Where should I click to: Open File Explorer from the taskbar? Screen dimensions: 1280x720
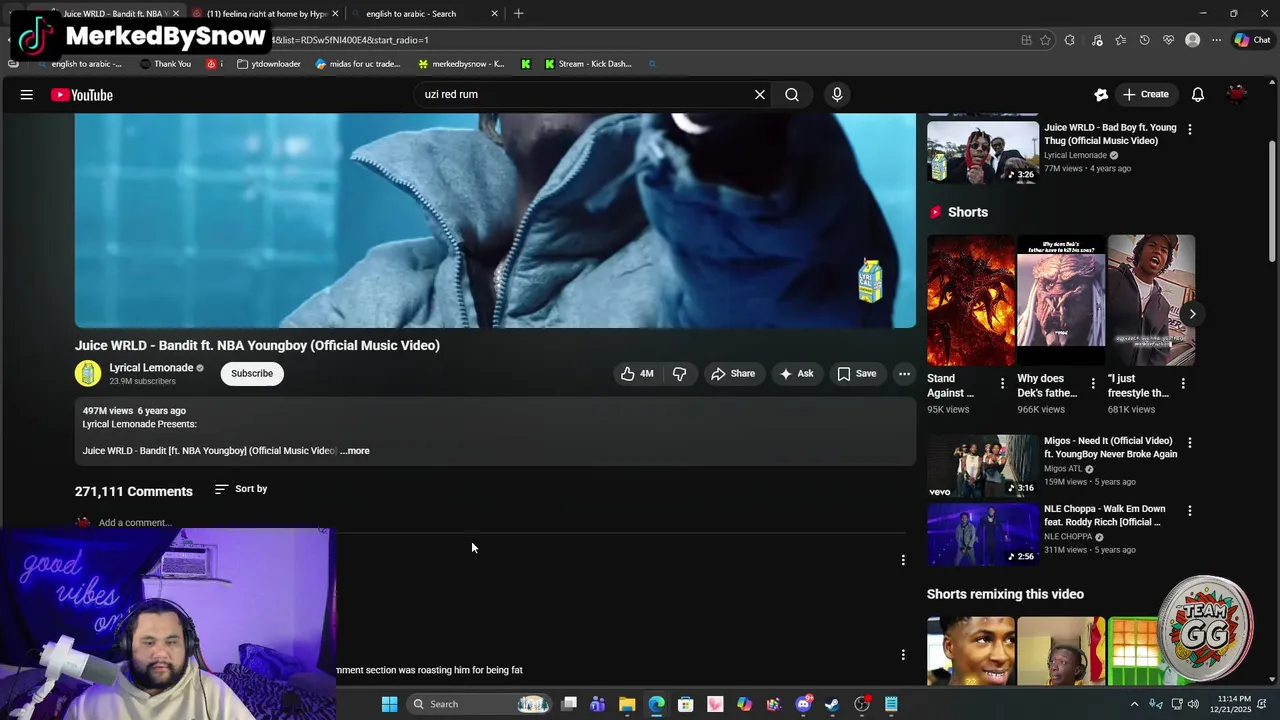tap(627, 704)
